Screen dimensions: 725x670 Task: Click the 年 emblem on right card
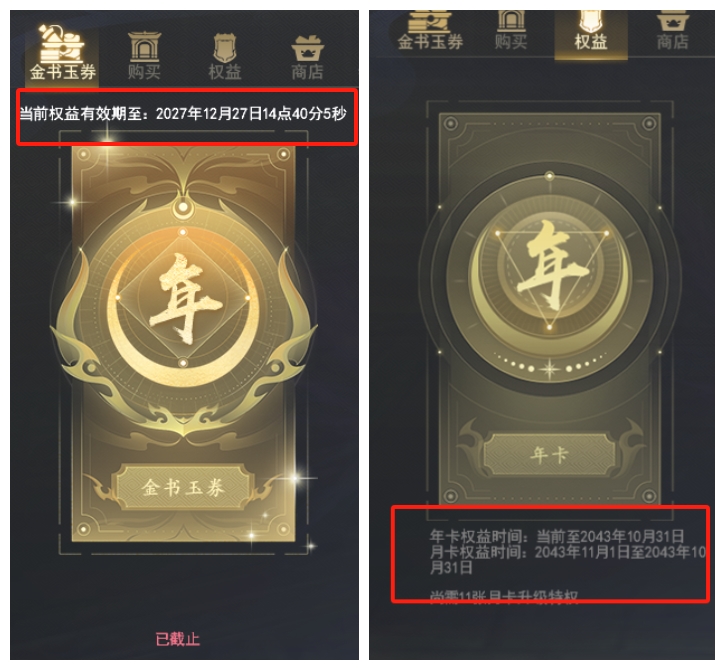click(x=550, y=265)
